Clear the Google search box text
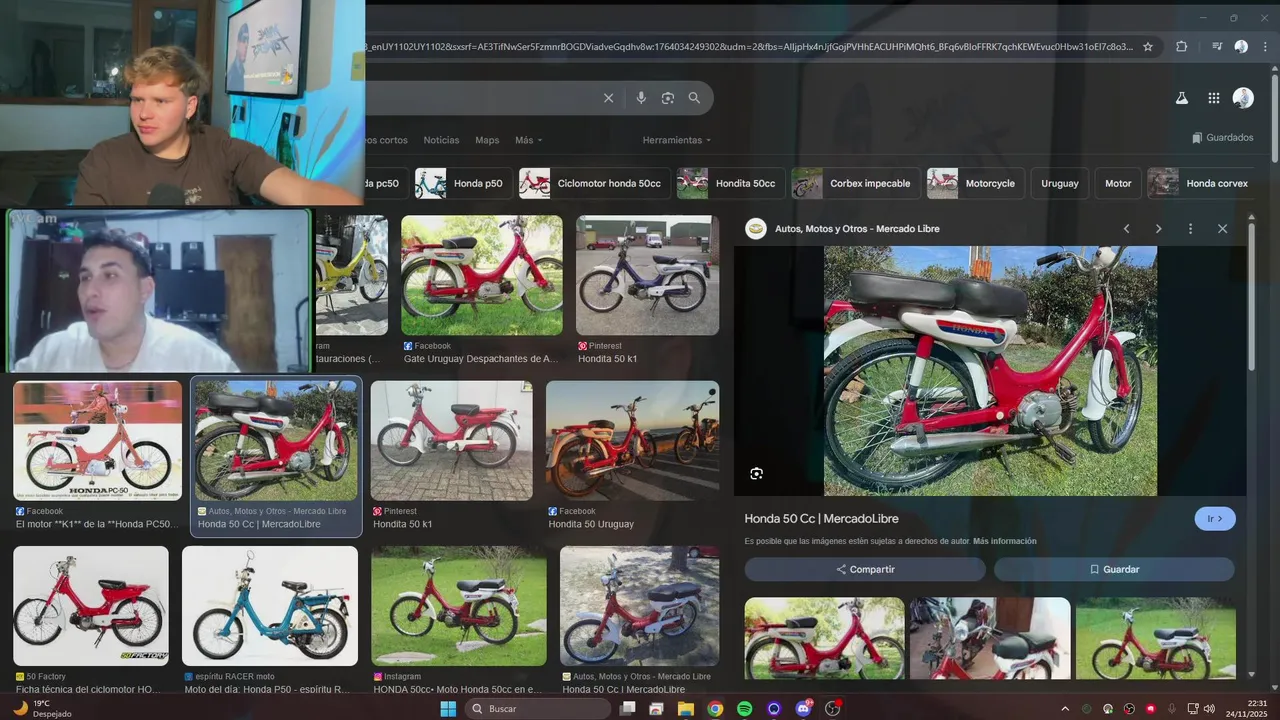The height and width of the screenshot is (720, 1280). [608, 98]
